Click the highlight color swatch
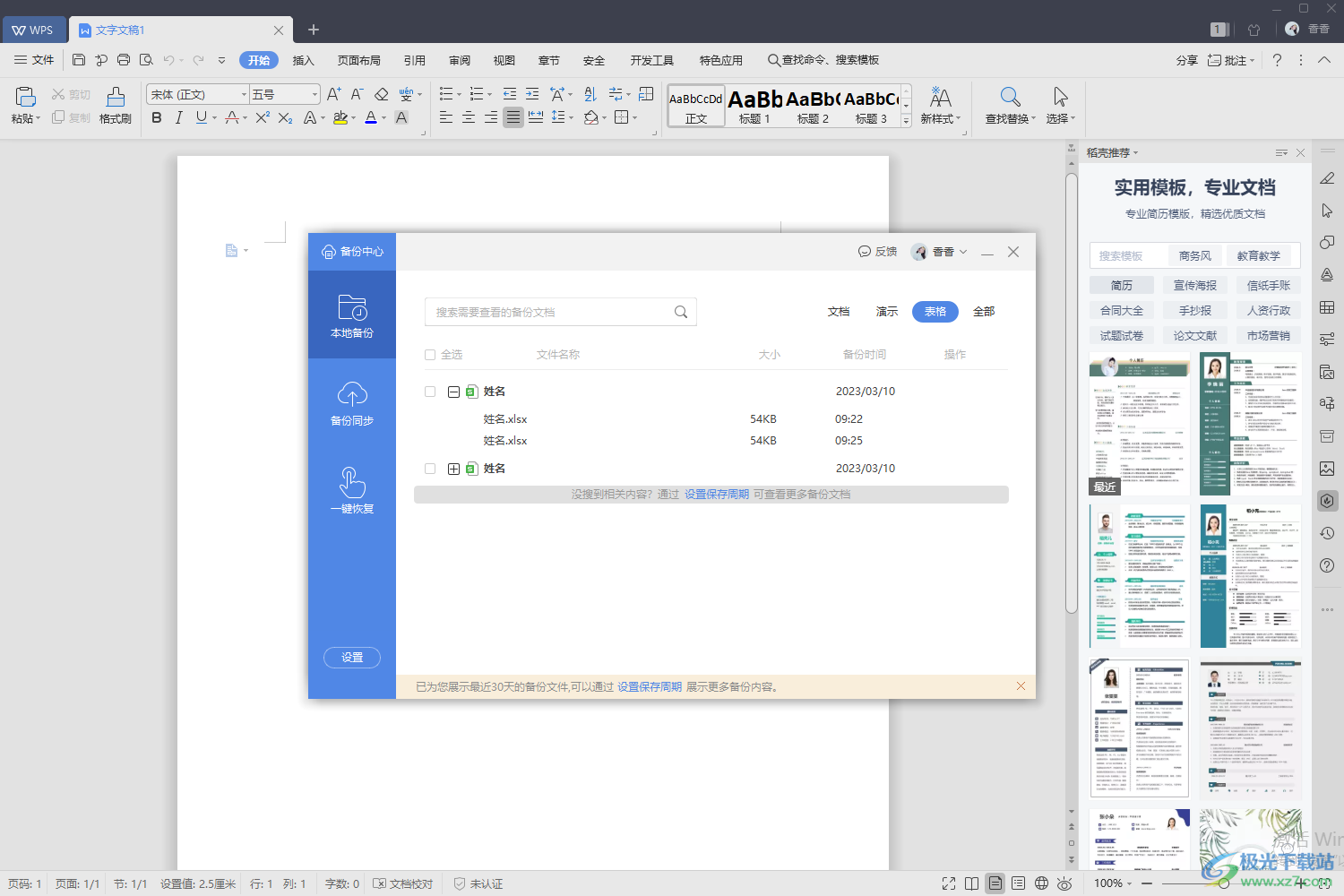Image resolution: width=1344 pixels, height=896 pixels. click(x=340, y=117)
